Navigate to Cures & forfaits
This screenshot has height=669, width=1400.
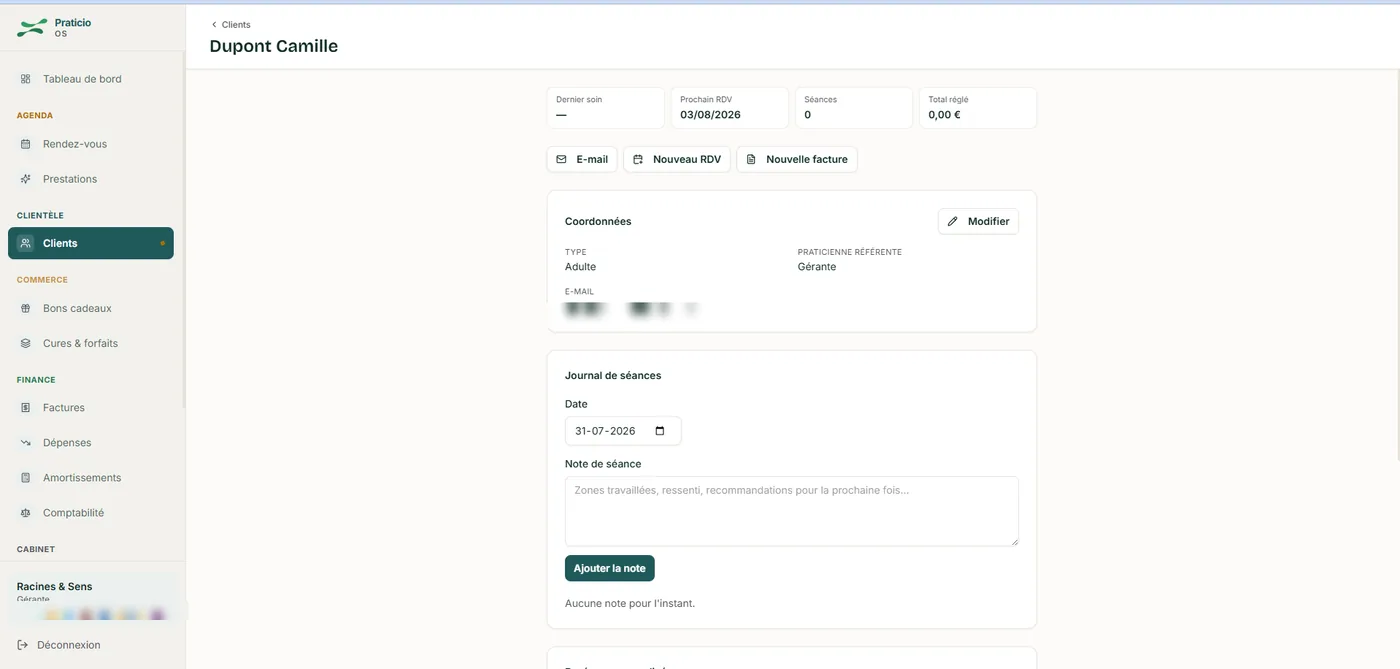click(91, 343)
